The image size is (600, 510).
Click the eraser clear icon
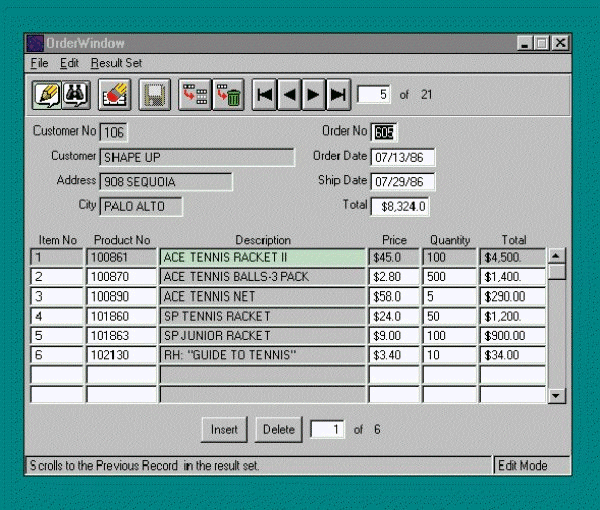click(116, 95)
